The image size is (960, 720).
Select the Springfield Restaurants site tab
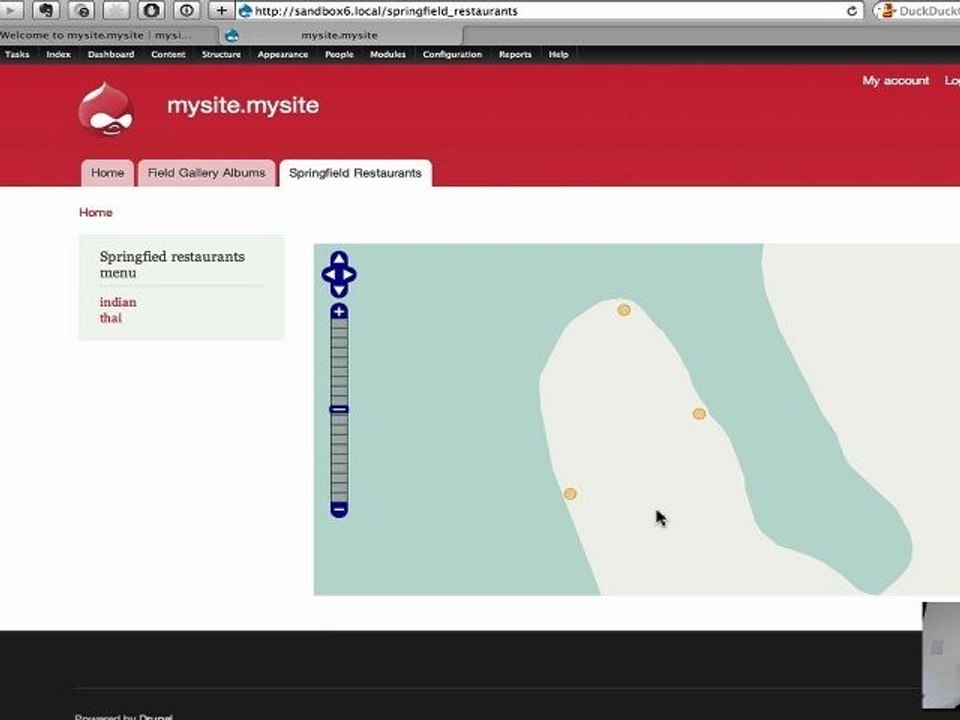coord(355,173)
